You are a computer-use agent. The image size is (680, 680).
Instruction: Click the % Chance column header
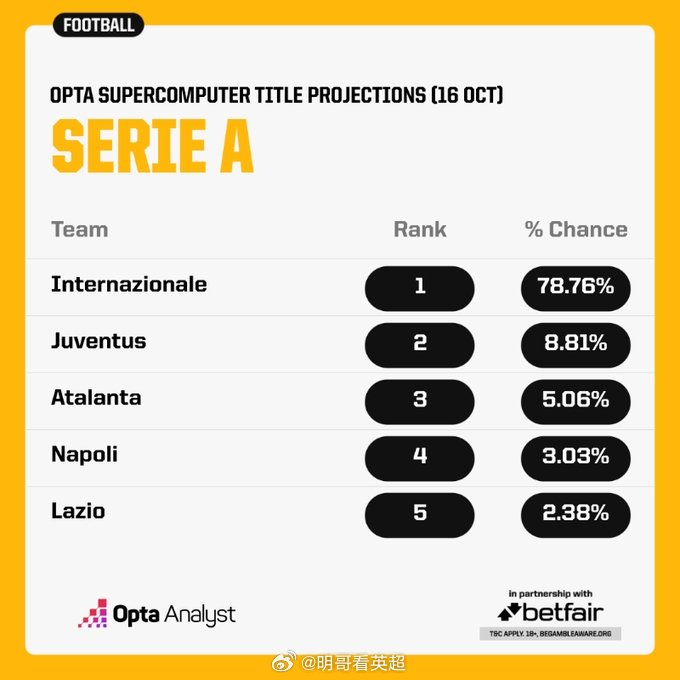(576, 229)
